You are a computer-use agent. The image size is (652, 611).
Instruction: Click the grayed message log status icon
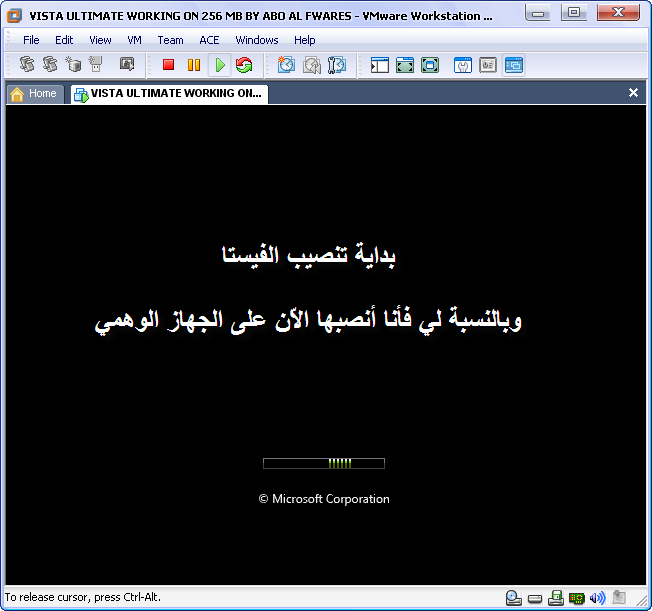619,598
